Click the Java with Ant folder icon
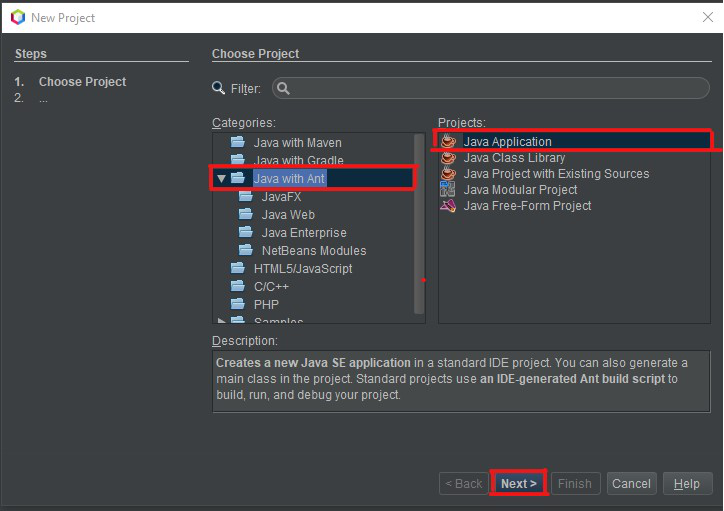 coord(237,178)
